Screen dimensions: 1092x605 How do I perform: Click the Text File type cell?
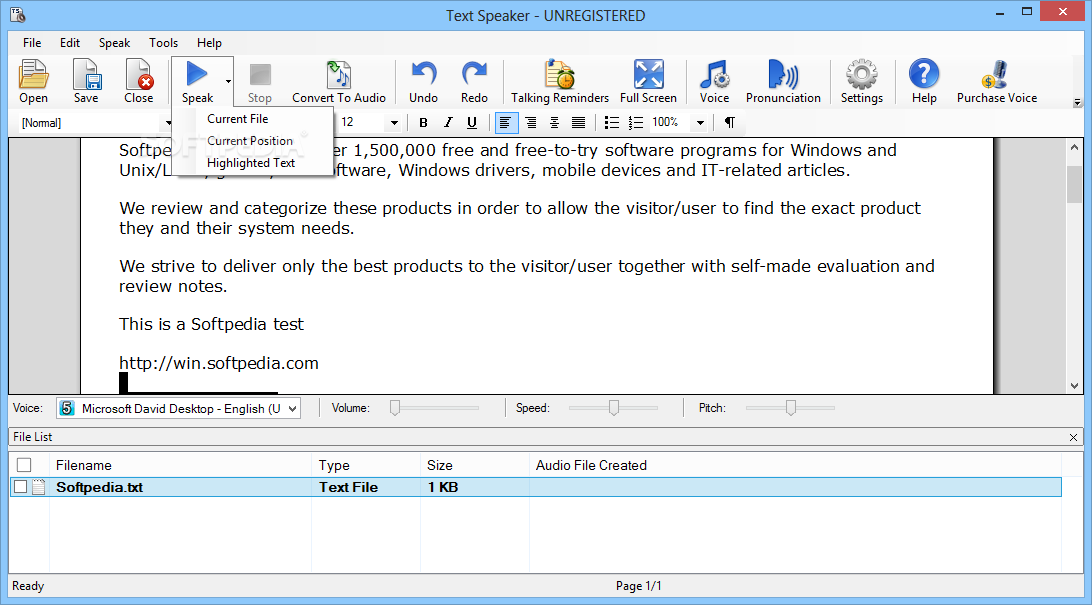click(x=348, y=487)
